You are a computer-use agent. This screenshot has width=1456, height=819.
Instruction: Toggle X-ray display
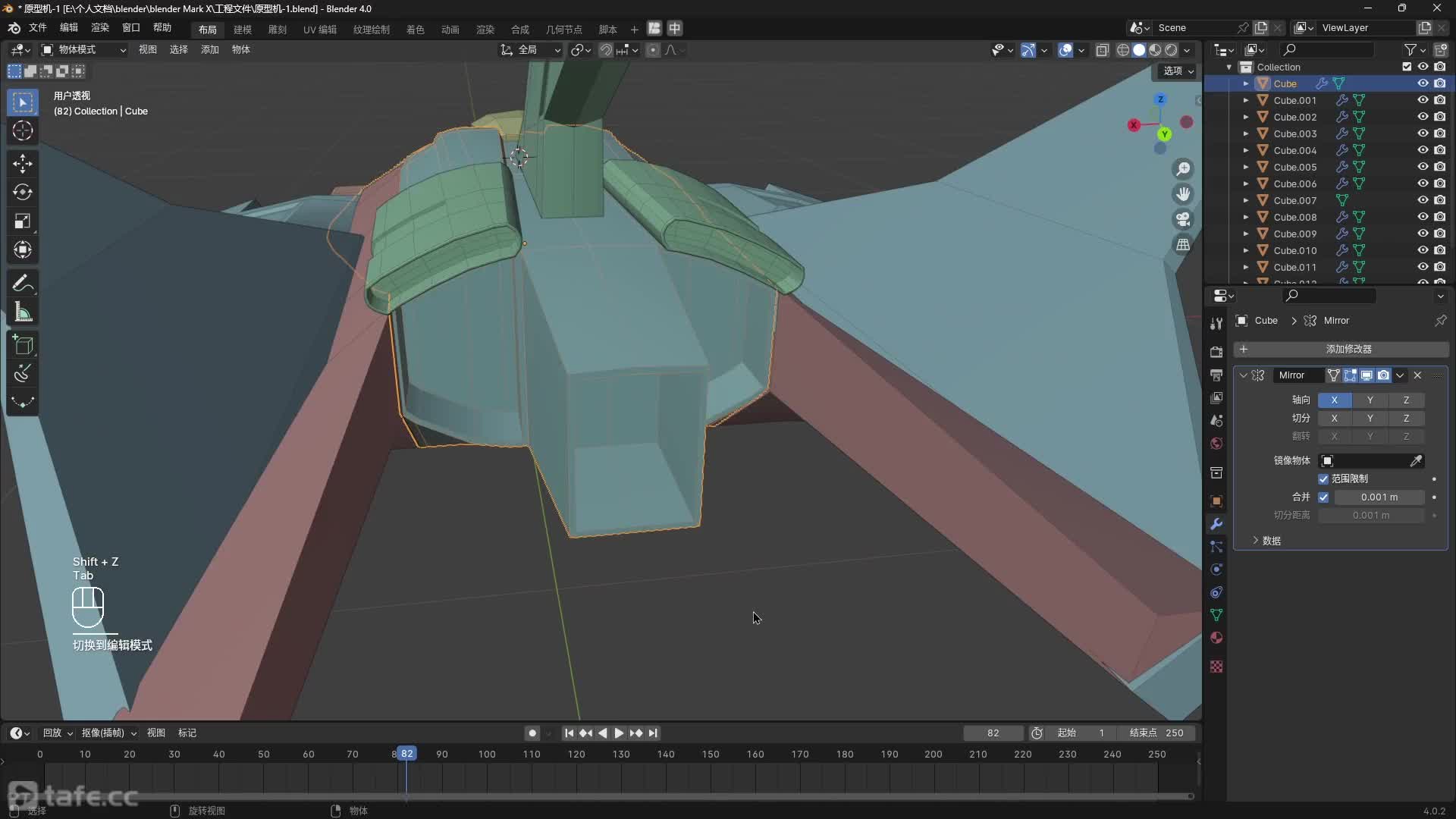[x=1103, y=50]
